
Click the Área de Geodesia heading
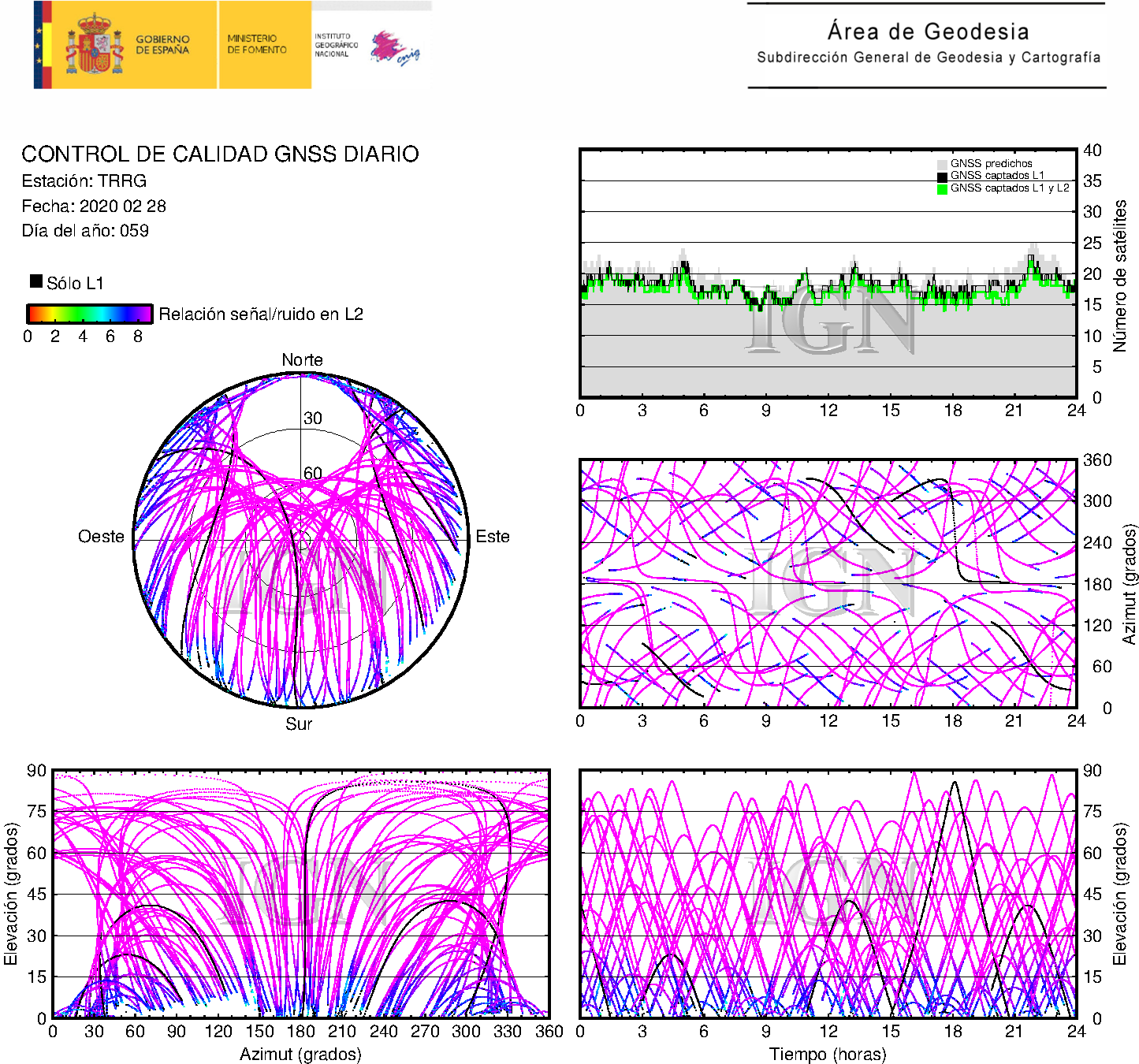coord(928,32)
